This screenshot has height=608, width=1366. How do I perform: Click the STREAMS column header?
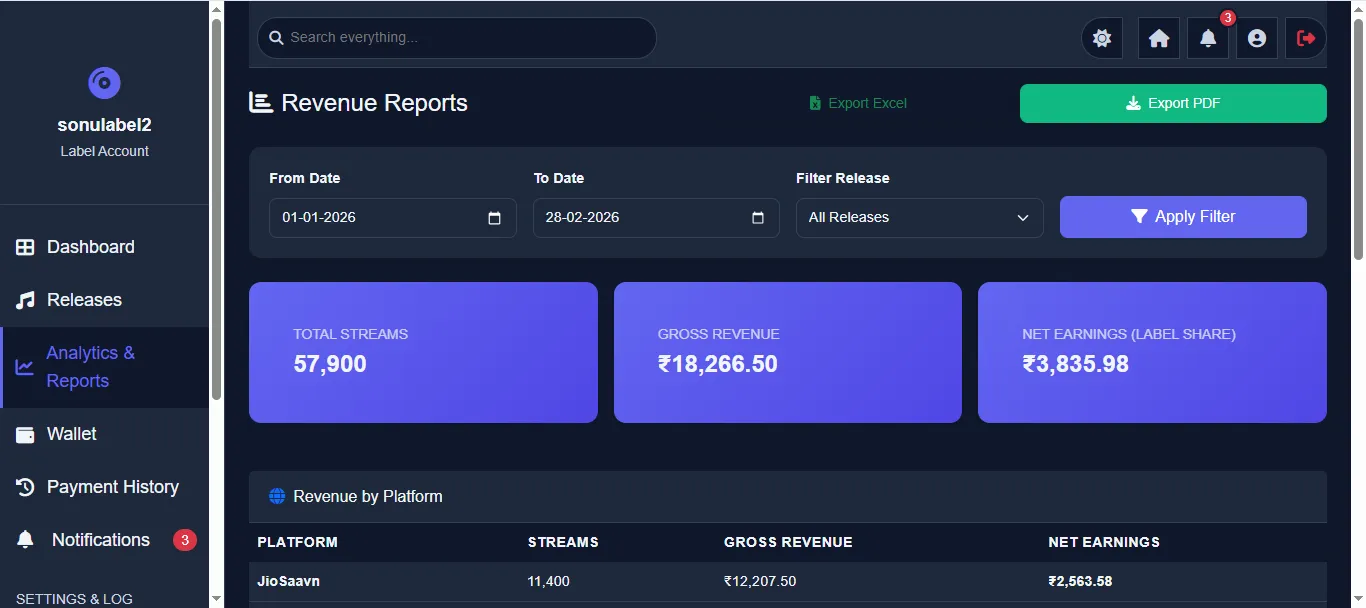click(563, 542)
